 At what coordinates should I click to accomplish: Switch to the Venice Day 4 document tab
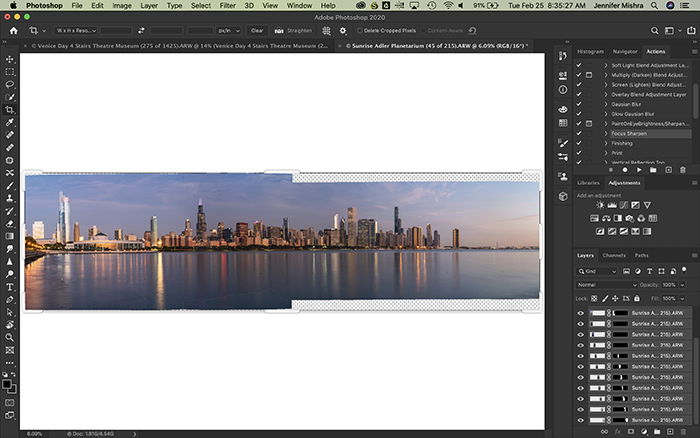[150, 46]
